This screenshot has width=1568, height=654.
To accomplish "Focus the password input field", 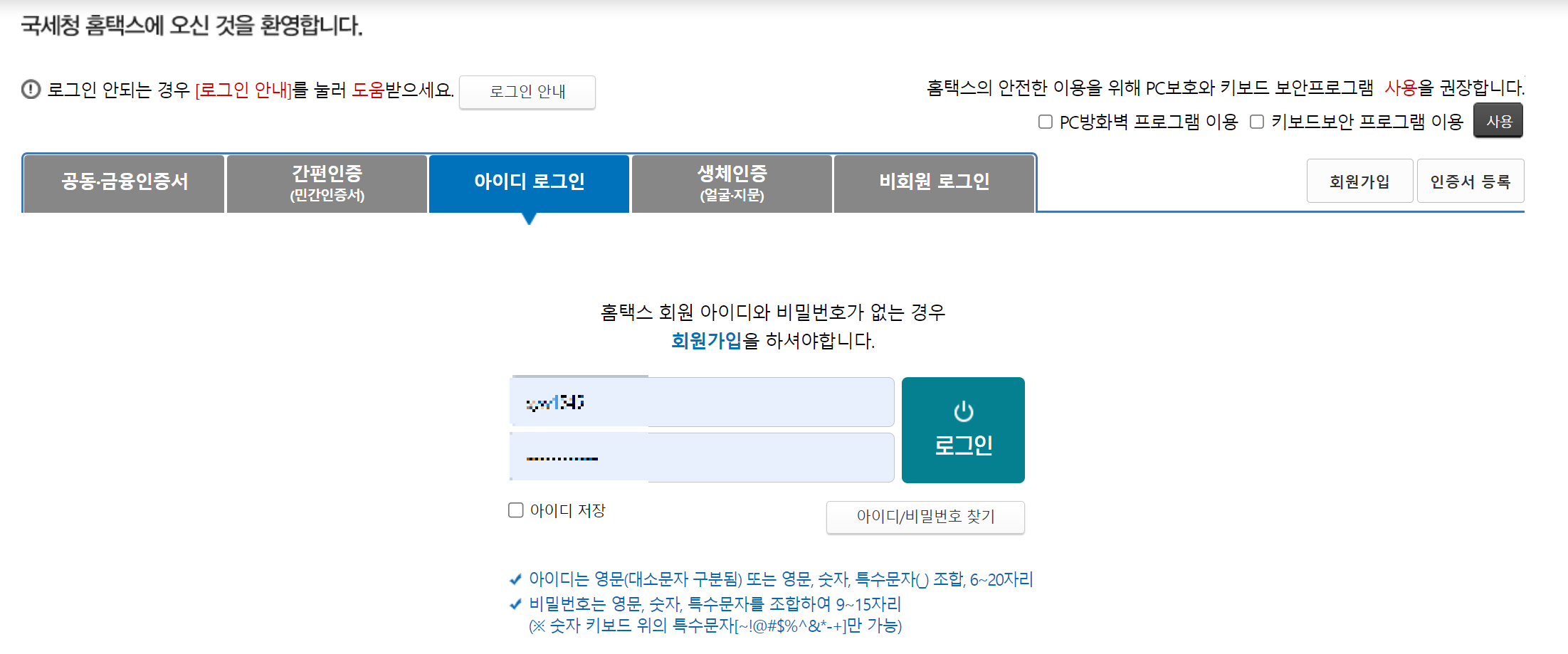I will click(x=702, y=458).
